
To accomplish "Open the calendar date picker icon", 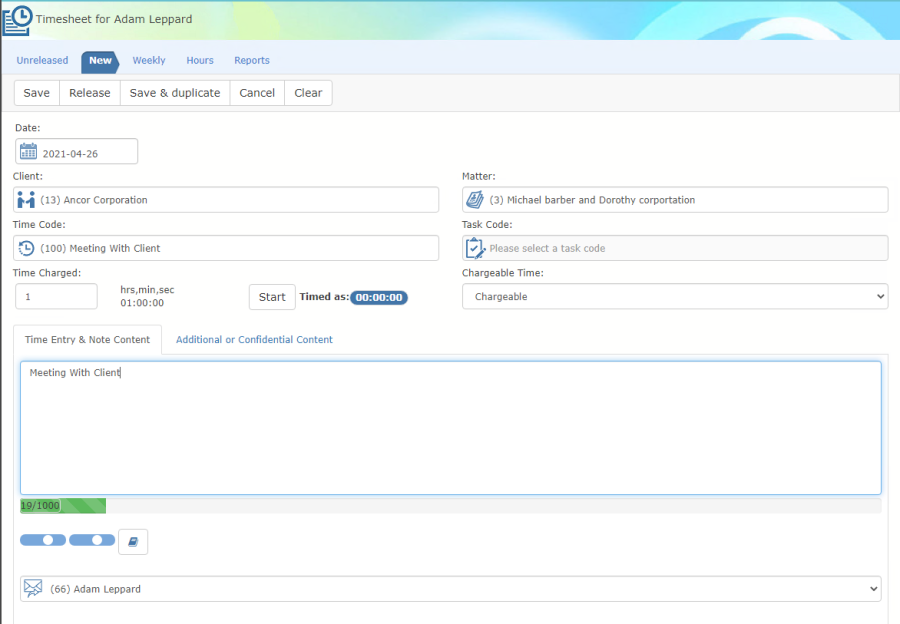I will 28,152.
